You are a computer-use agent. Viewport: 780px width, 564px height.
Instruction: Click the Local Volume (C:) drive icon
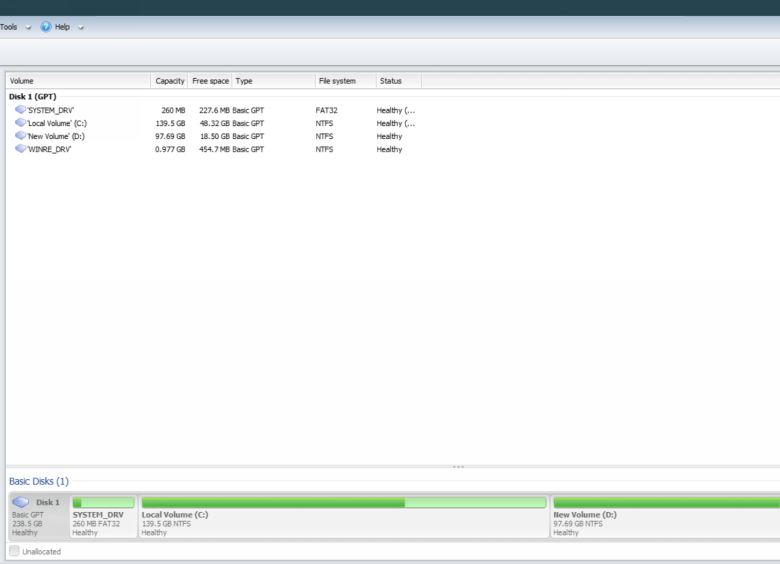[x=20, y=123]
